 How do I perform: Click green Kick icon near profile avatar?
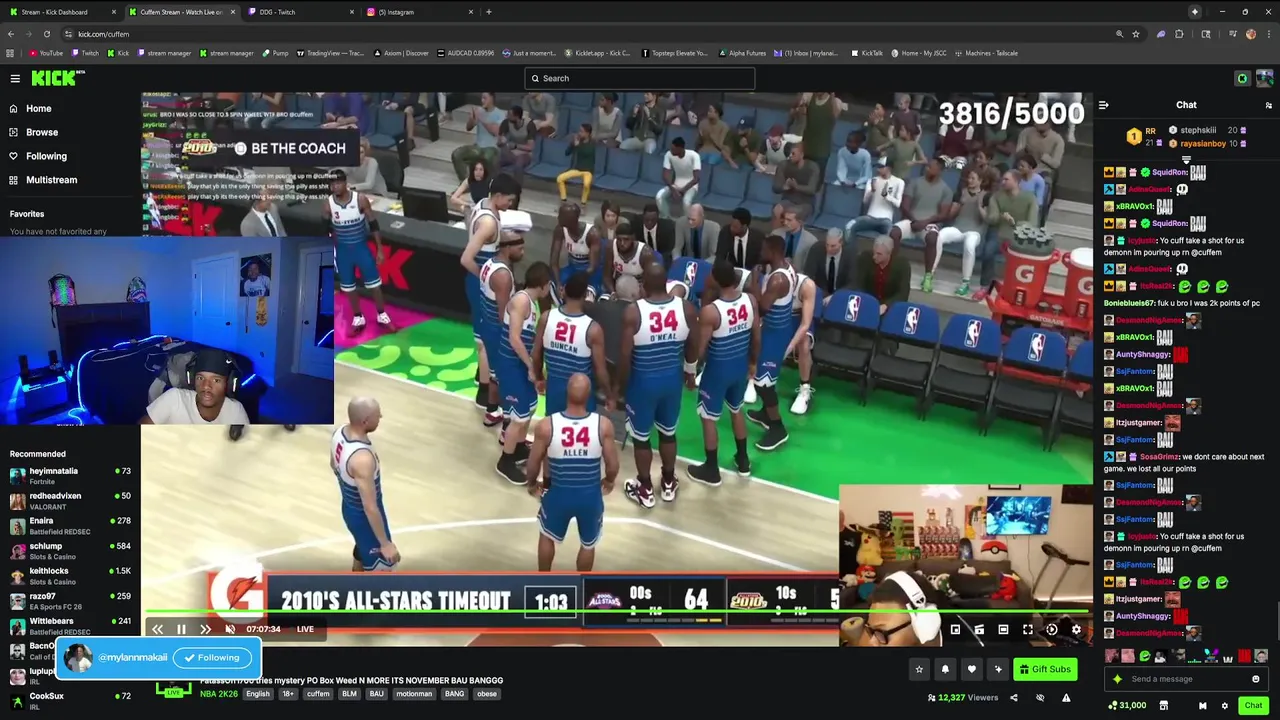(x=1242, y=78)
